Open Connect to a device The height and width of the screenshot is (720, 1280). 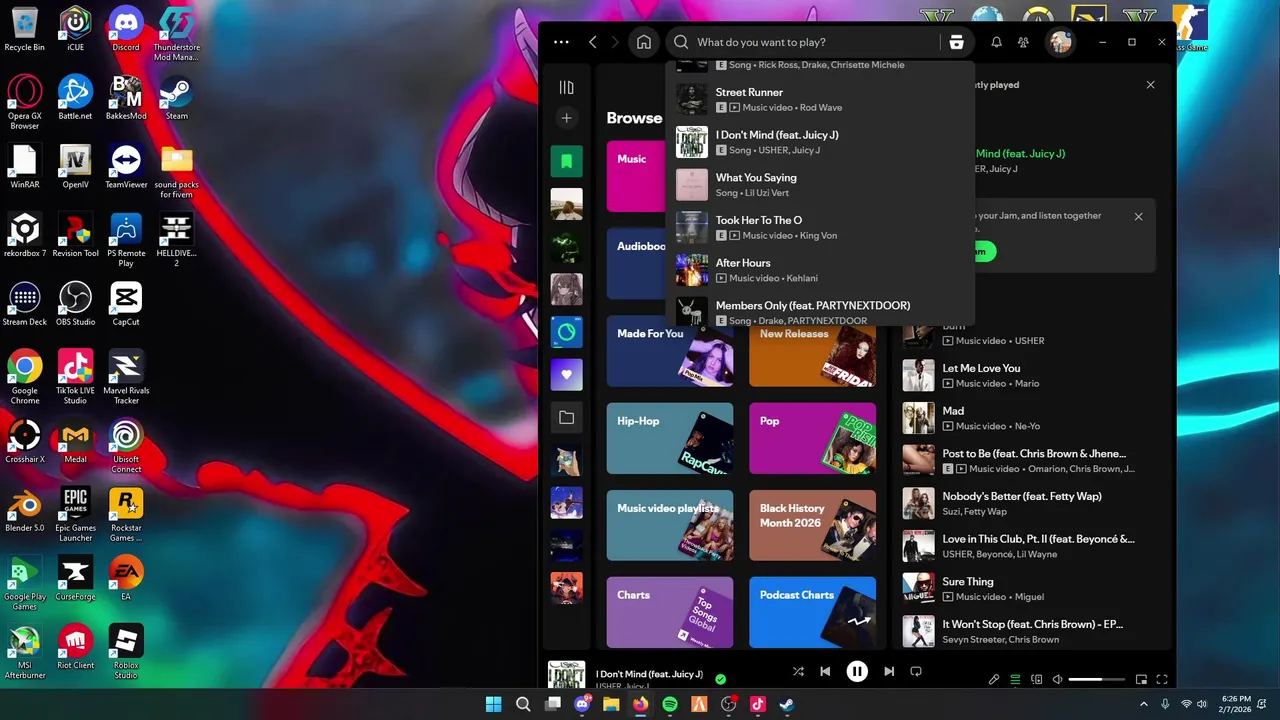click(x=1037, y=680)
